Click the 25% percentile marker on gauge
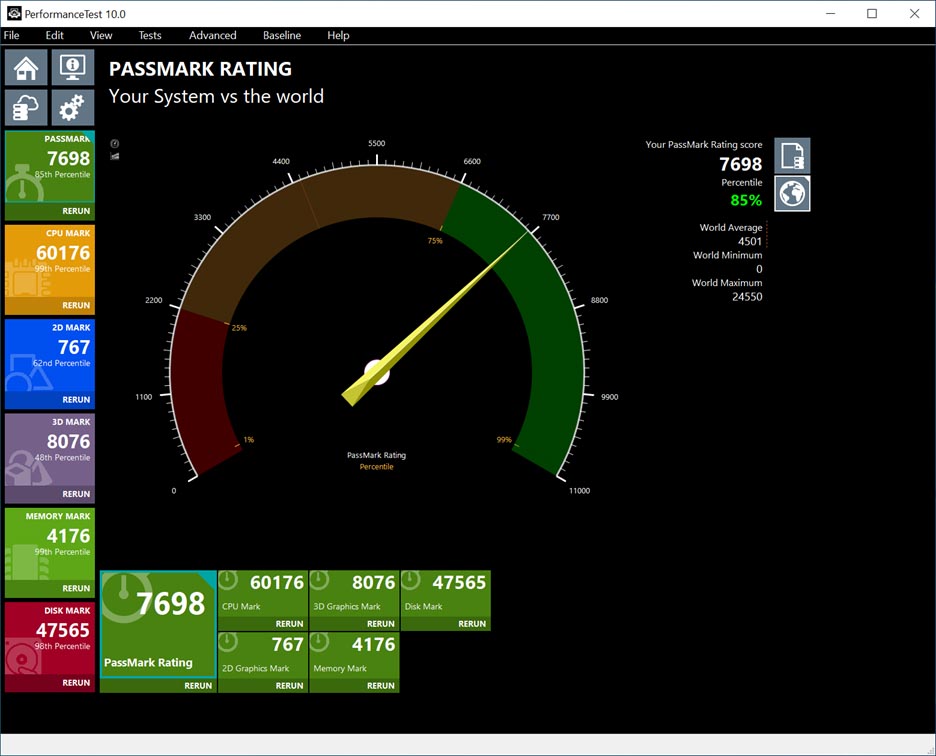This screenshot has height=756, width=936. (x=239, y=328)
